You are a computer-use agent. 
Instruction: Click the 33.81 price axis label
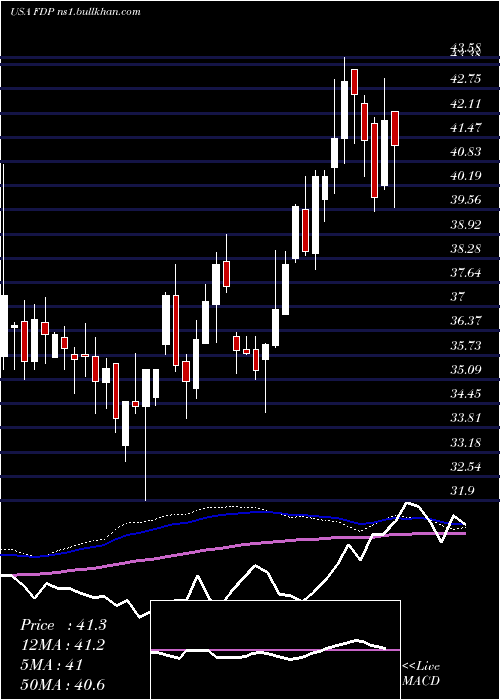(x=466, y=418)
